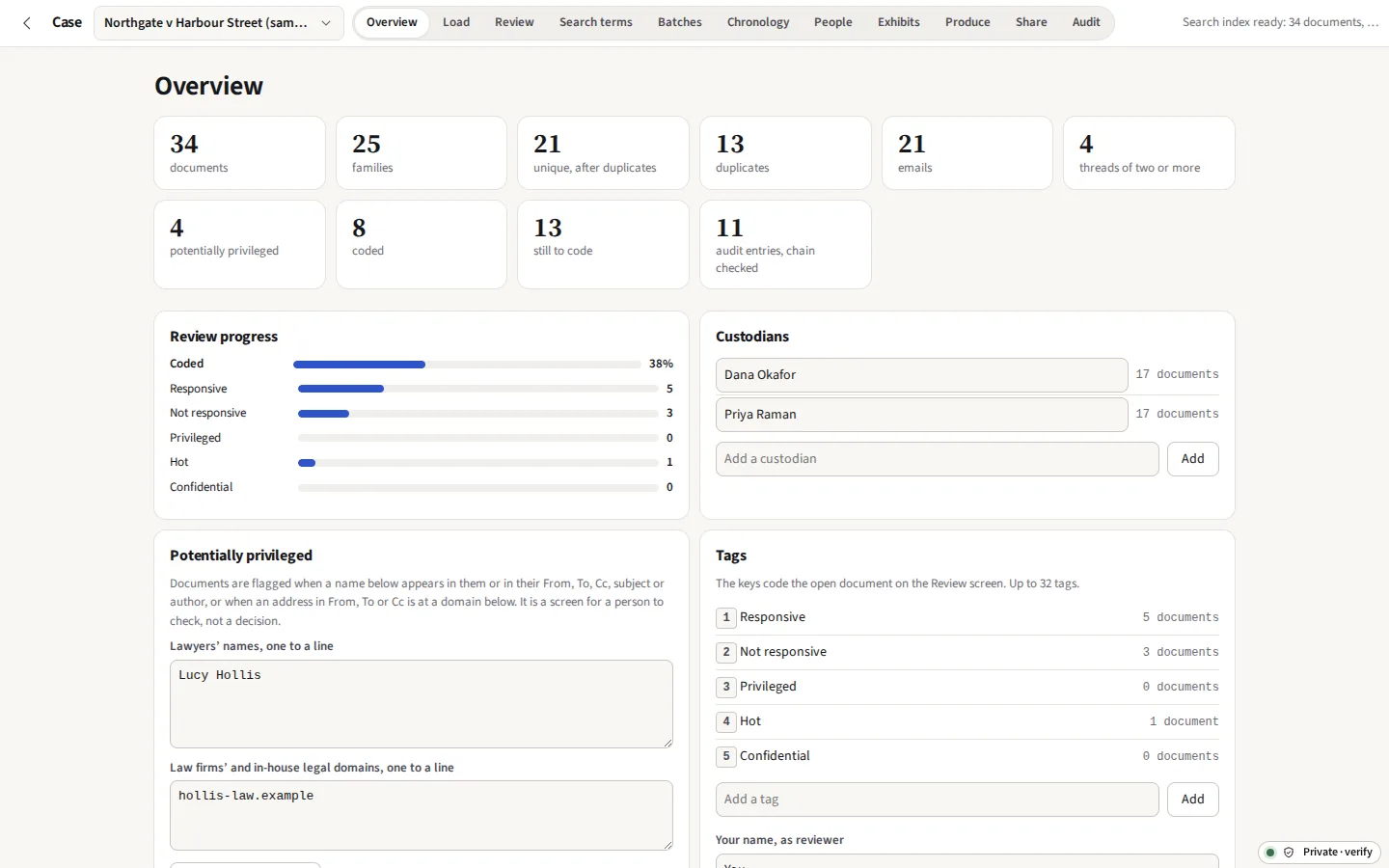Focus the Add a tag field
The height and width of the screenshot is (868, 1389).
[938, 800]
